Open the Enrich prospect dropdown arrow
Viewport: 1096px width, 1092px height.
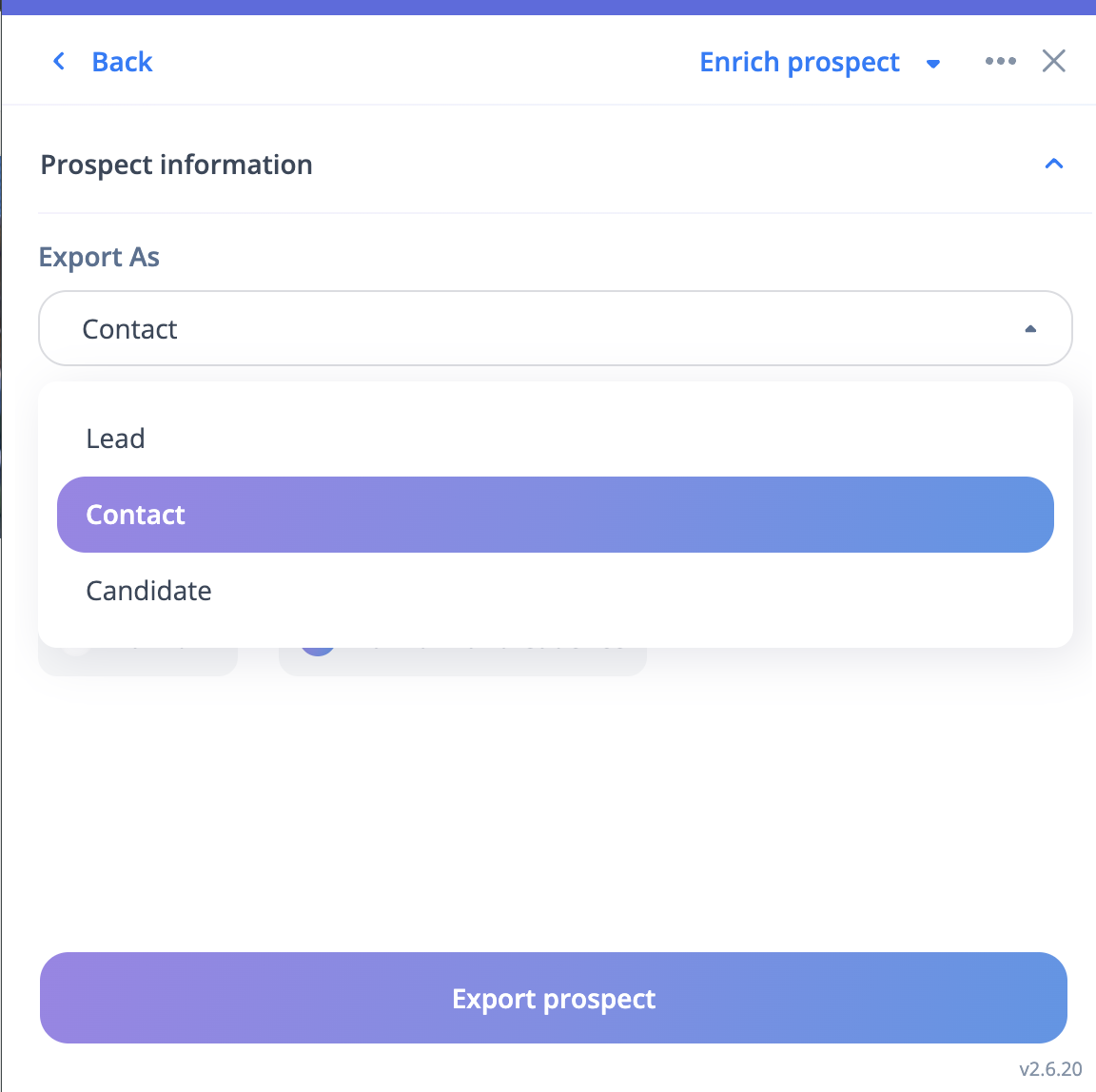pyautogui.click(x=933, y=64)
